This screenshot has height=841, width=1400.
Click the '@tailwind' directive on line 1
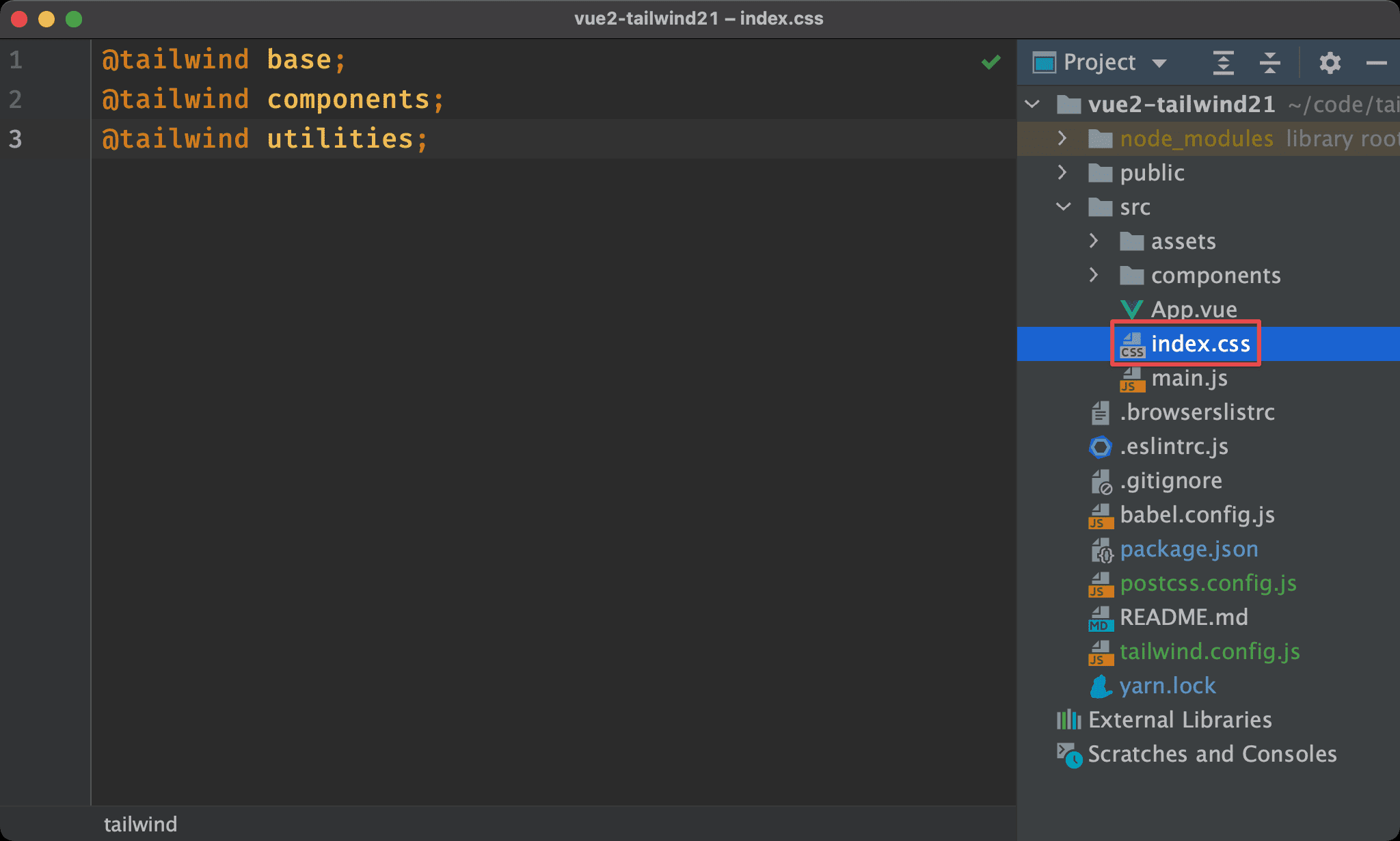[175, 60]
